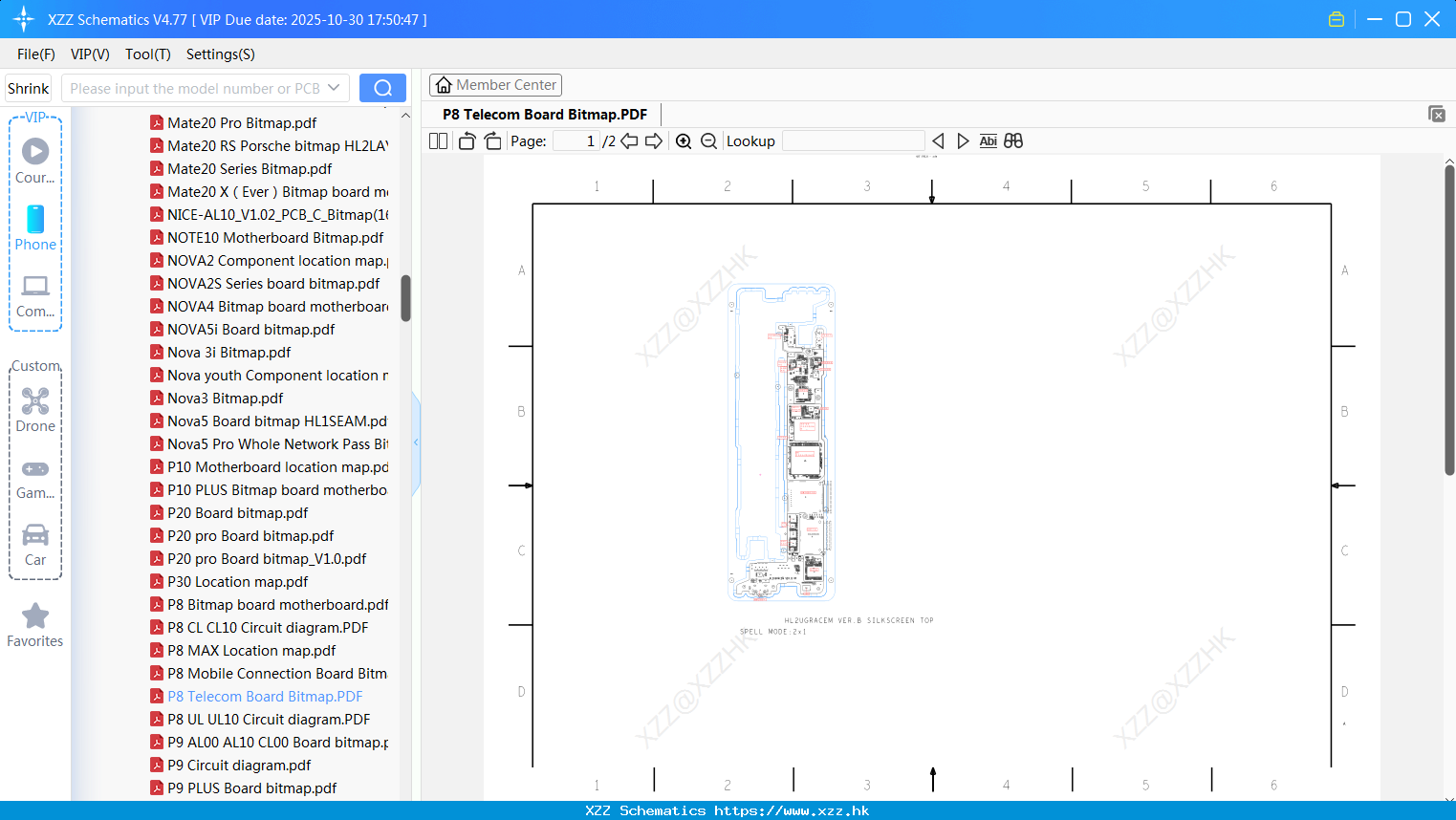This screenshot has height=820, width=1456.
Task: Select the Drone category icon
Action: click(35, 410)
